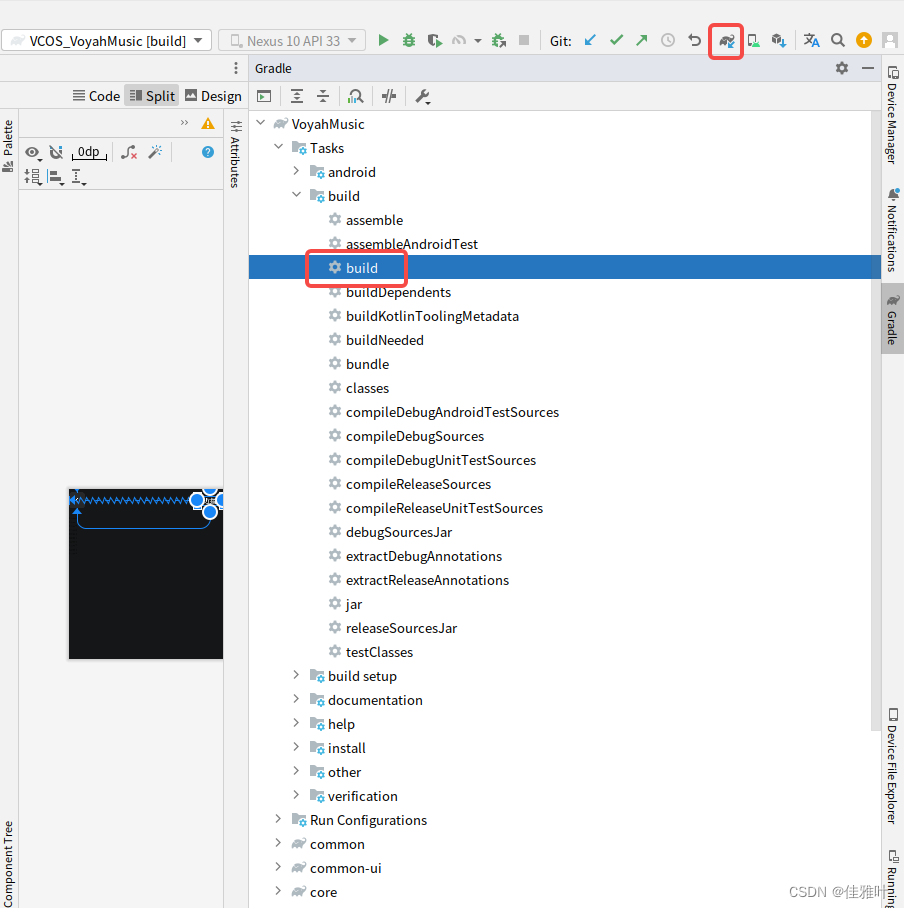Toggle view options with the eye icon
This screenshot has width=904, height=908.
point(33,152)
